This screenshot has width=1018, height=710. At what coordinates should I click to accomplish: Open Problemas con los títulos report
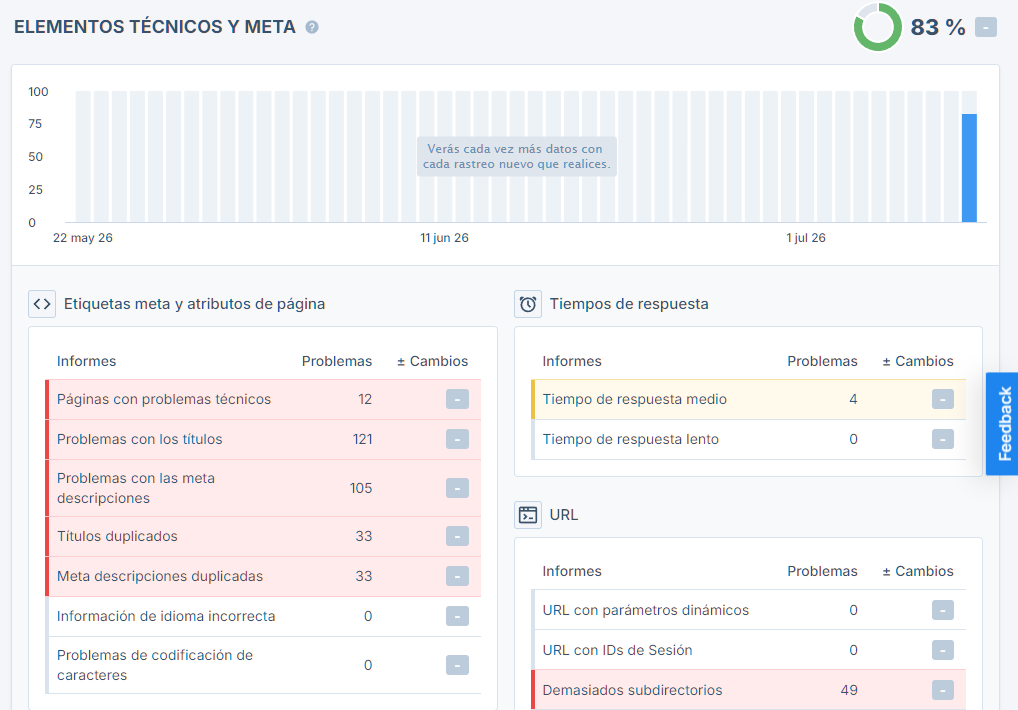pyautogui.click(x=263, y=439)
